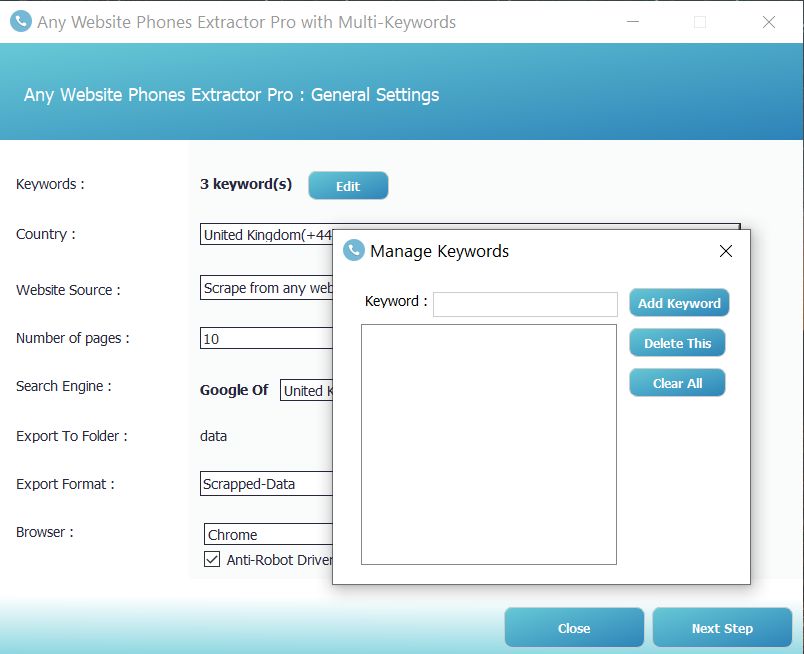Open the Website Source dropdown
Image resolution: width=804 pixels, height=654 pixels.
click(x=266, y=288)
